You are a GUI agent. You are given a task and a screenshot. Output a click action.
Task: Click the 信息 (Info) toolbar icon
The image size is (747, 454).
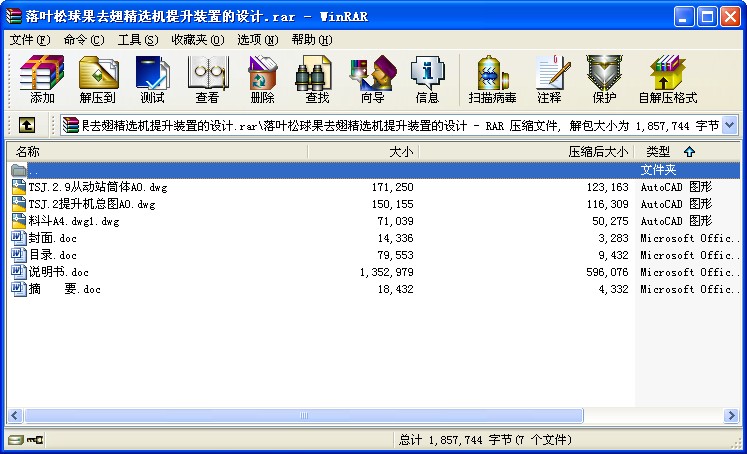coord(427,79)
